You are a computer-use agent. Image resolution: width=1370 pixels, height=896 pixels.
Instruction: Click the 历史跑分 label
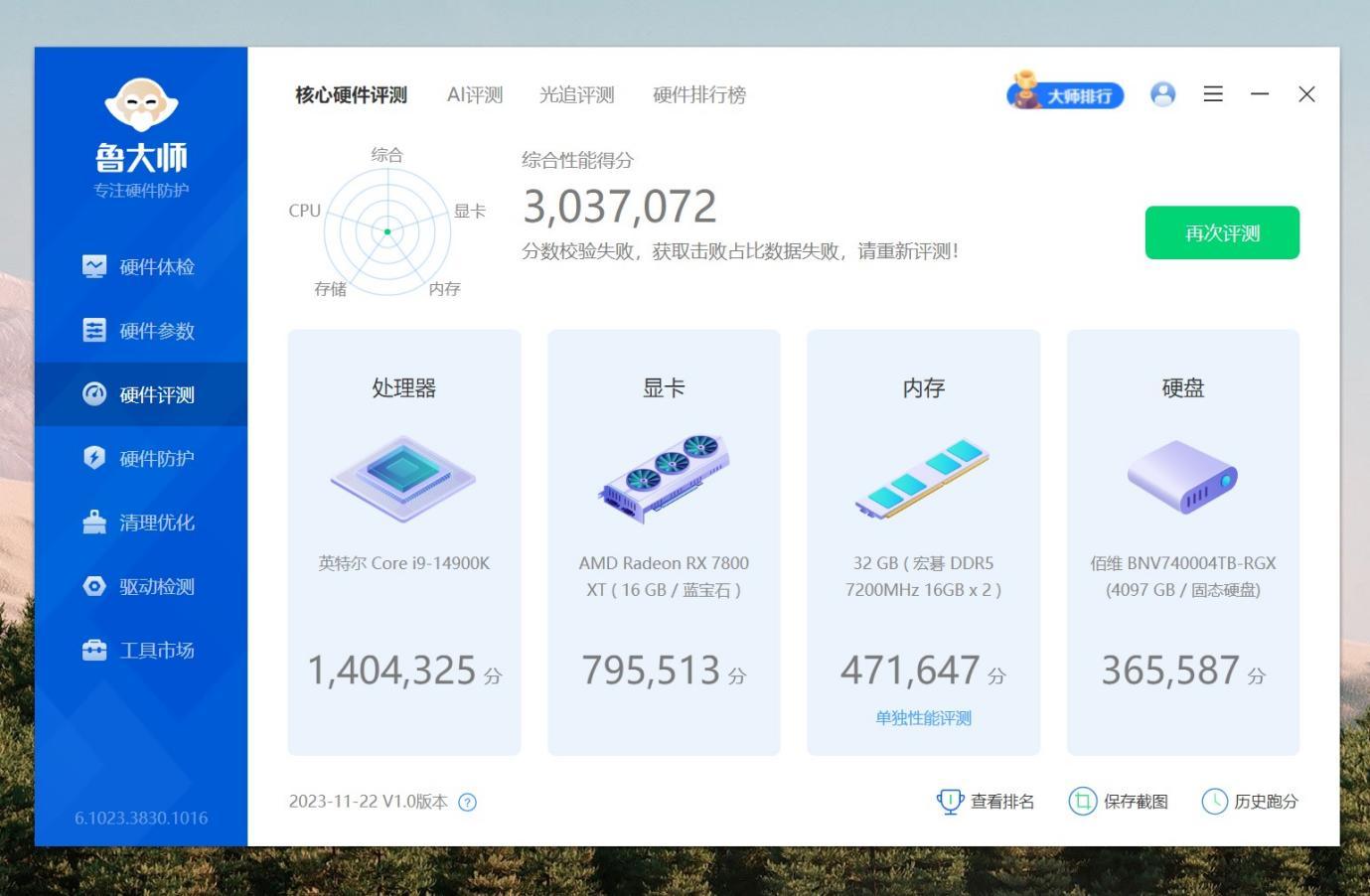pyautogui.click(x=1266, y=802)
